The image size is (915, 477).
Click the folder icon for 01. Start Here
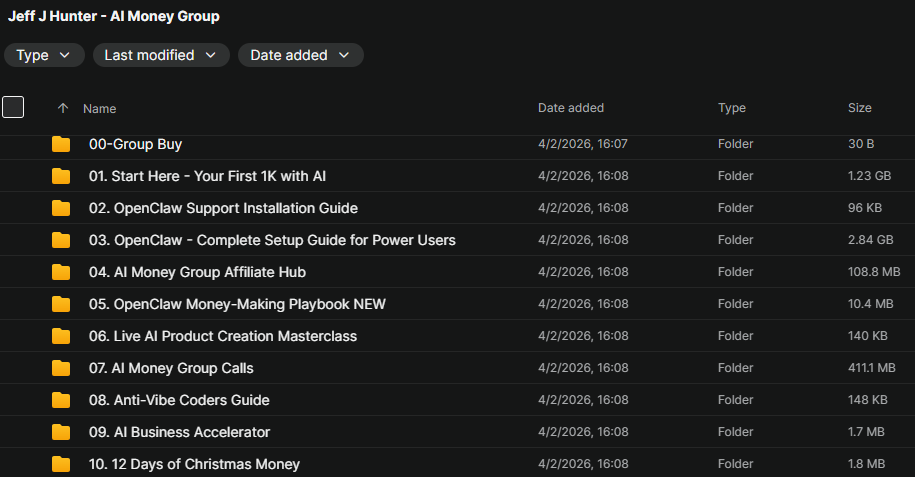point(61,176)
